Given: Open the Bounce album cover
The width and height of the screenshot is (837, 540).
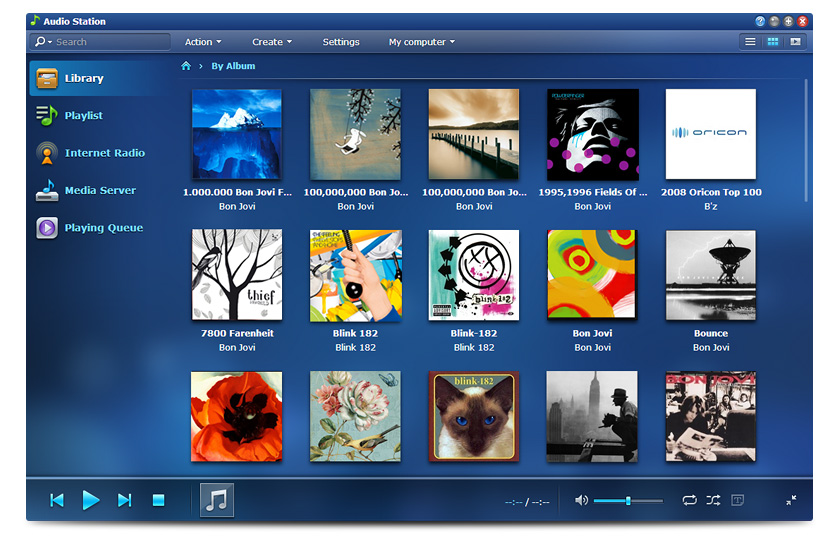Looking at the screenshot, I should pyautogui.click(x=711, y=275).
